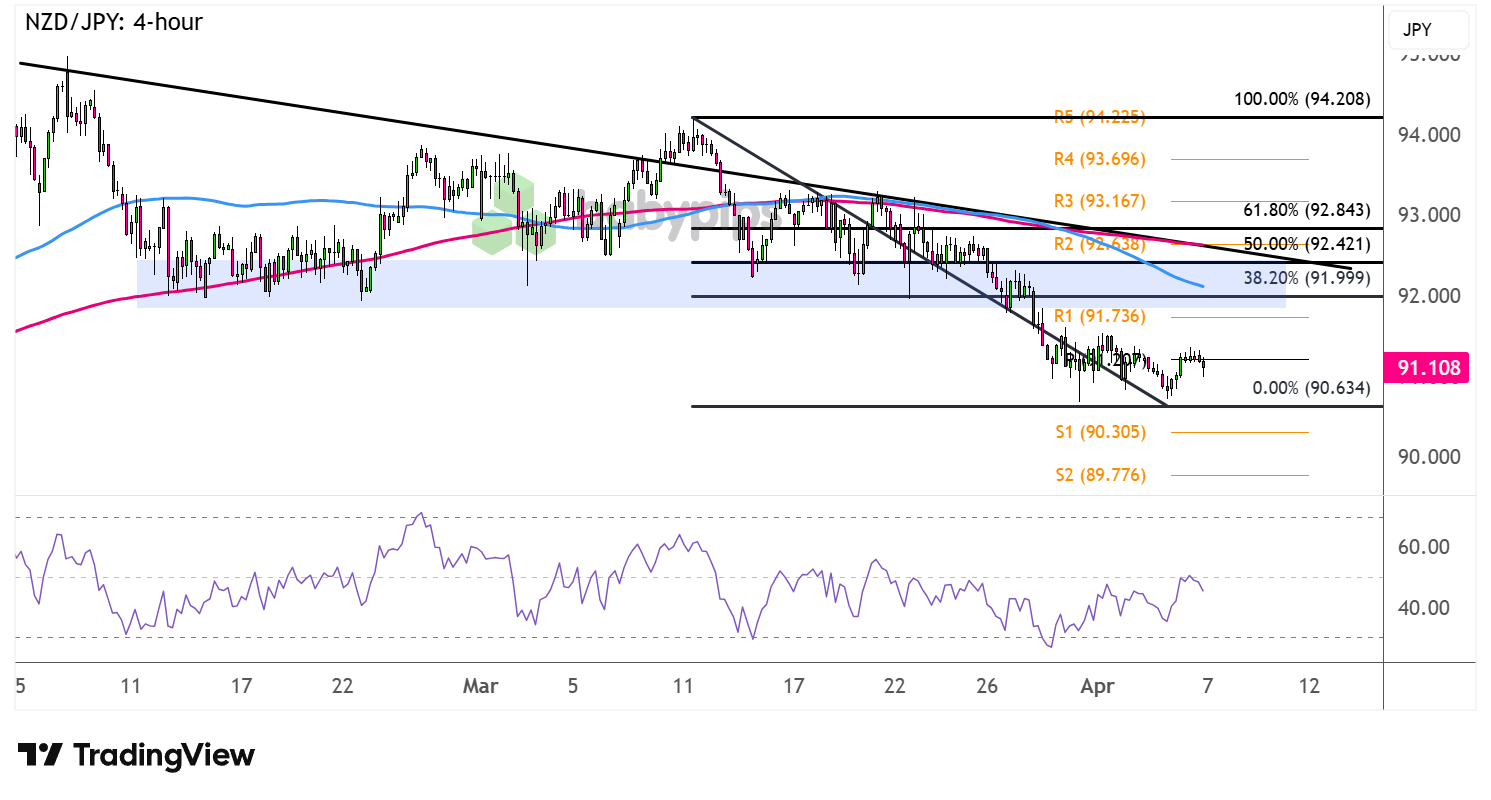
Task: Select the 61.80% (92.843) Fibonacci label
Action: 1306,210
